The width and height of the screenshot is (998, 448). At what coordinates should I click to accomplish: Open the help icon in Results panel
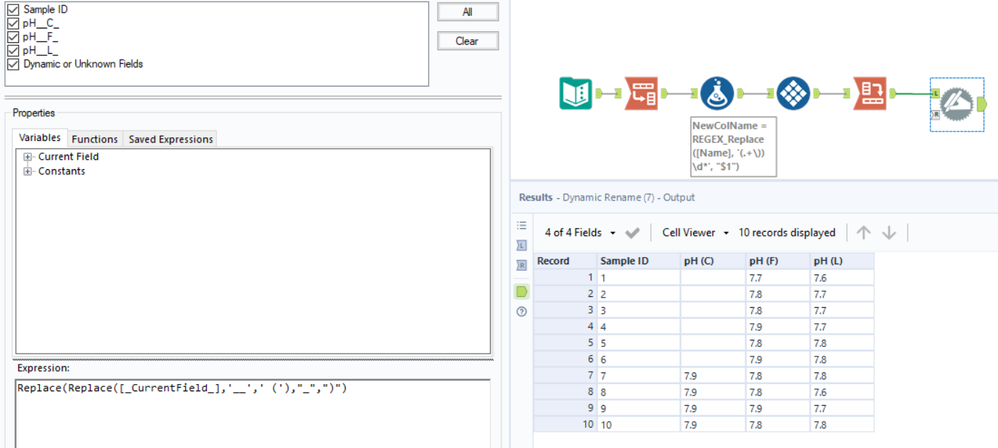[522, 312]
